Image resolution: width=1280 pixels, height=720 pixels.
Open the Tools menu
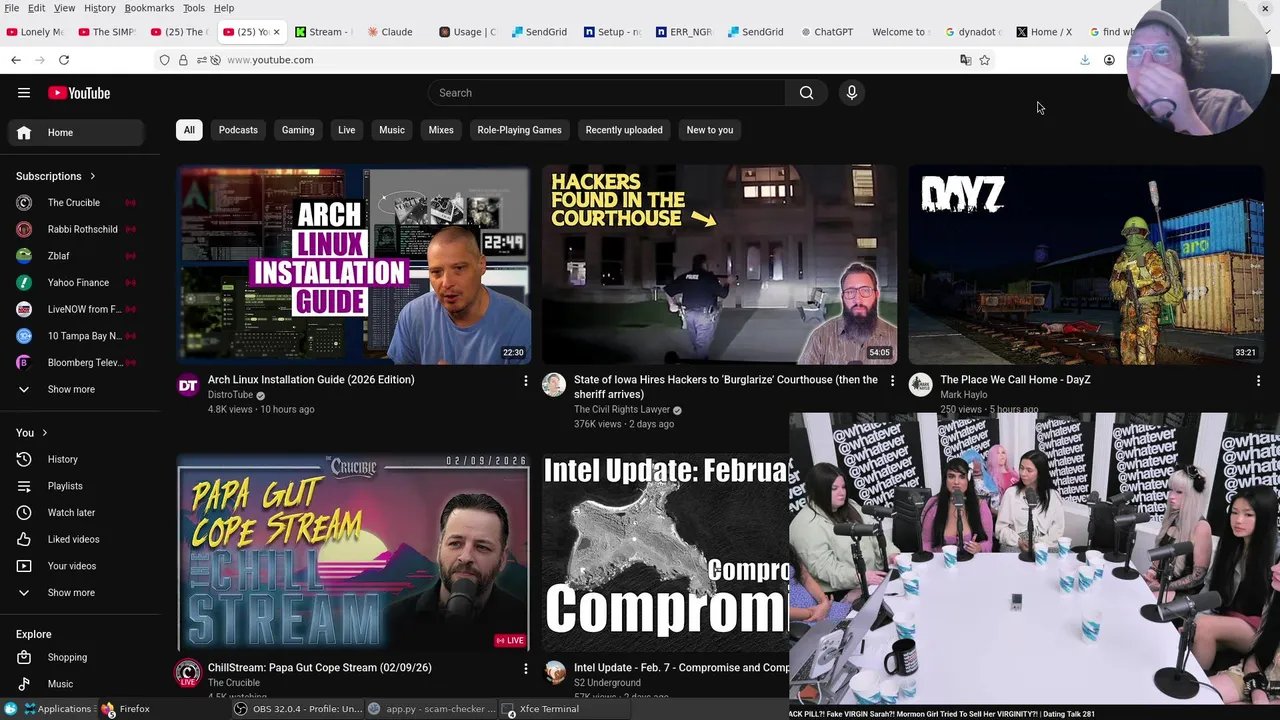(193, 8)
